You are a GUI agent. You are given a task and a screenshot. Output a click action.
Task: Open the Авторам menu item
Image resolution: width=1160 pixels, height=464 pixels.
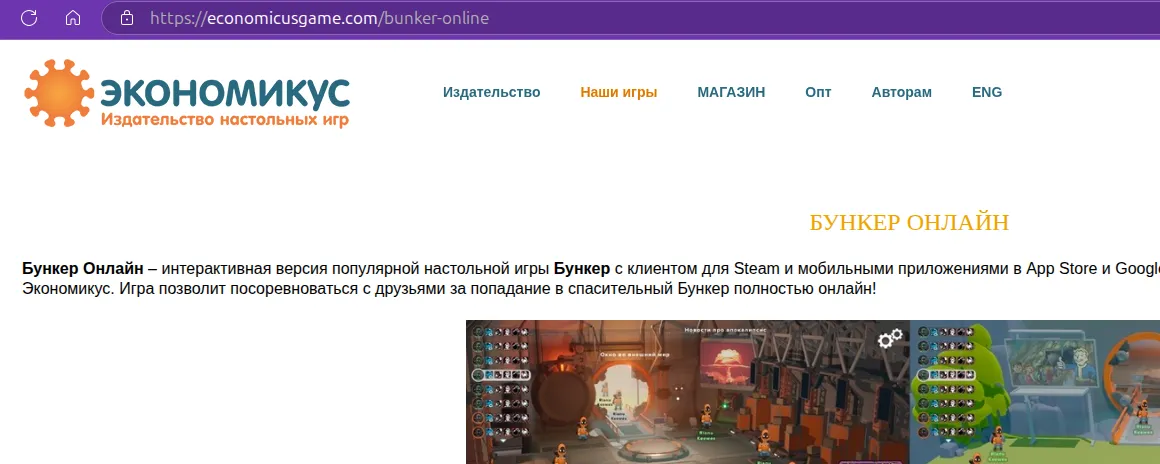click(901, 93)
